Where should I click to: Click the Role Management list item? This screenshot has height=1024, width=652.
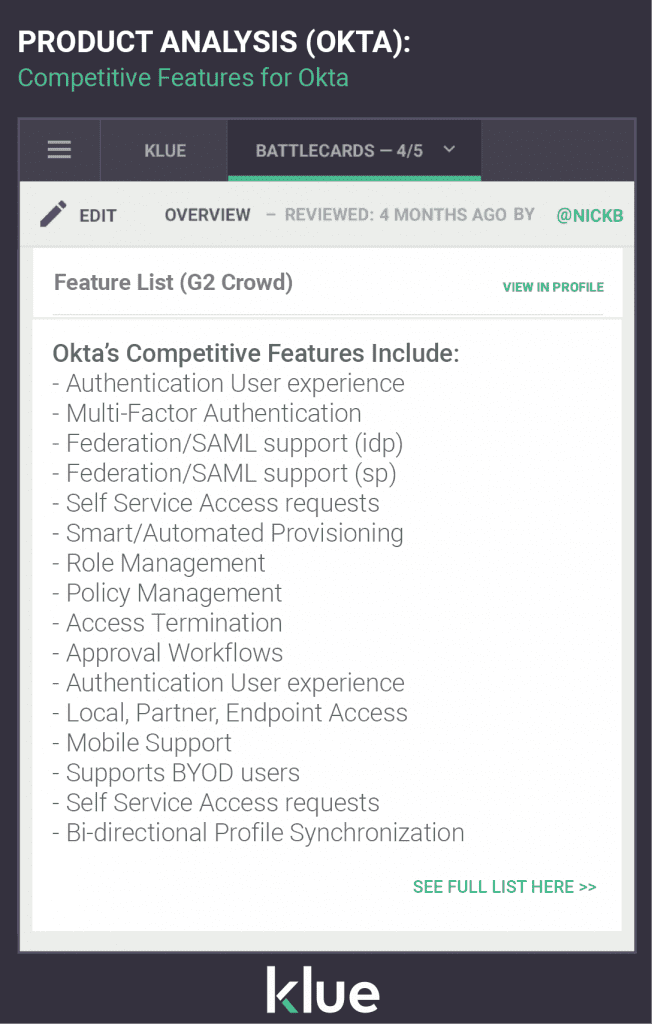(x=165, y=563)
